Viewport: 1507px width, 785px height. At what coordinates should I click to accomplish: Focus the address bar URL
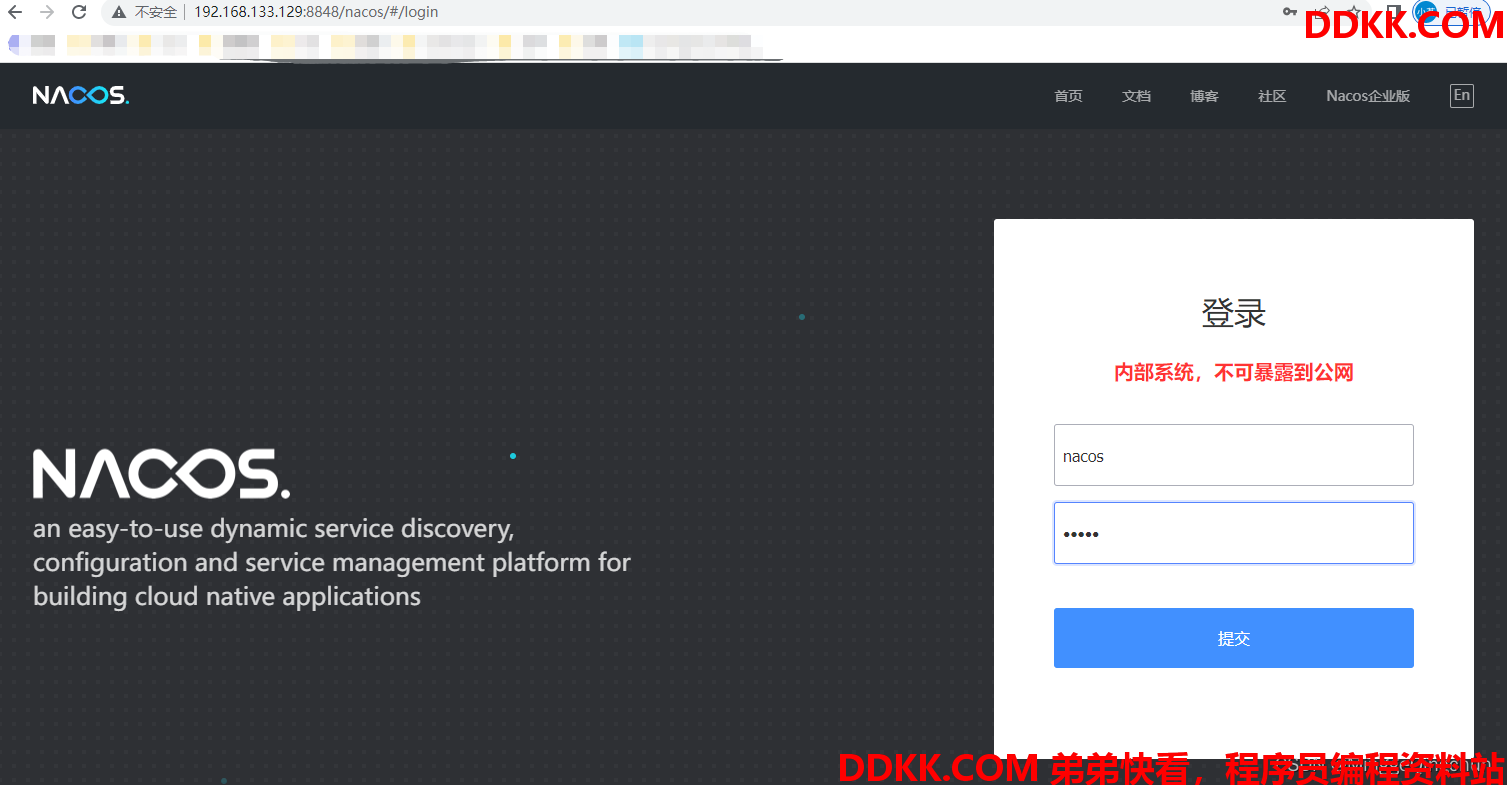316,12
